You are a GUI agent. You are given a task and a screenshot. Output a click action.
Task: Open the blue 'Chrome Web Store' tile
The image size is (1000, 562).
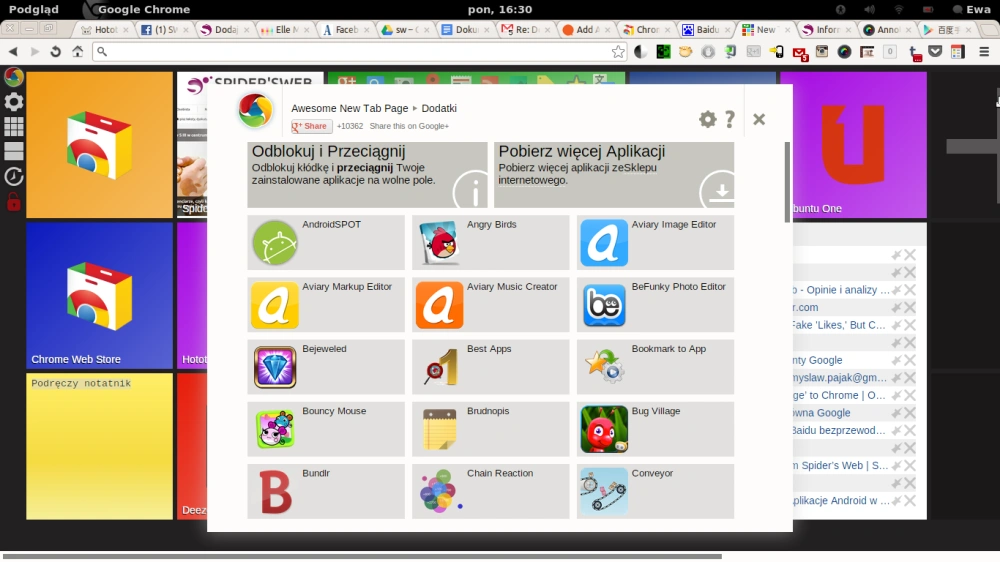pos(99,295)
